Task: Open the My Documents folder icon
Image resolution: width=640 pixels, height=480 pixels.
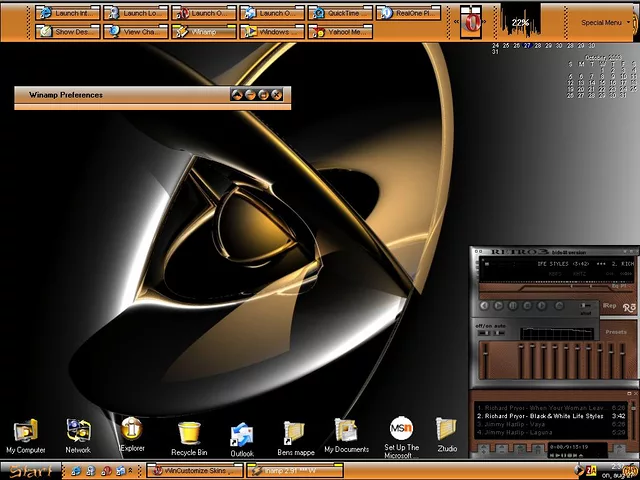Action: [x=346, y=432]
